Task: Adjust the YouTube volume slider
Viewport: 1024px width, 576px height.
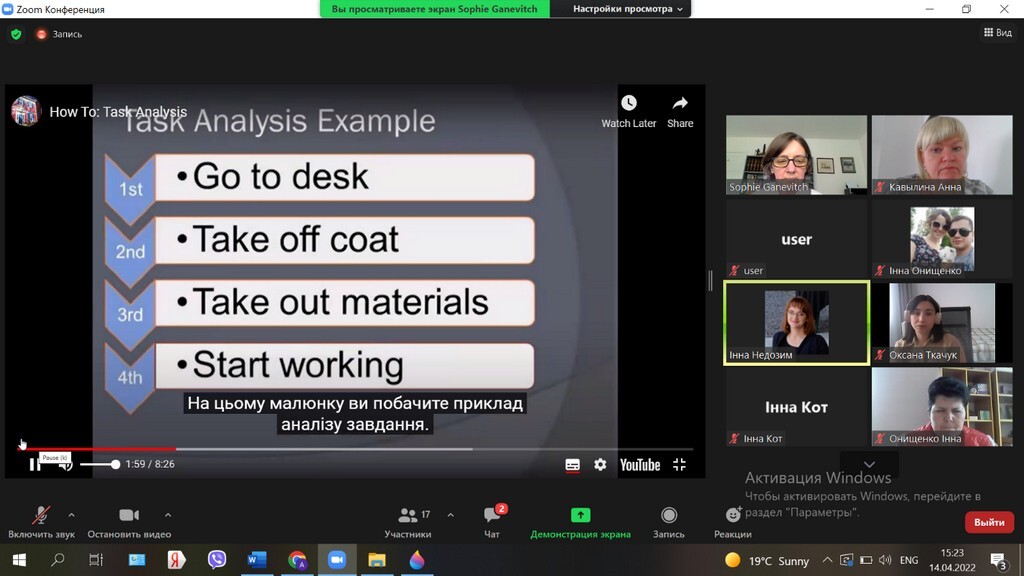Action: click(x=100, y=464)
